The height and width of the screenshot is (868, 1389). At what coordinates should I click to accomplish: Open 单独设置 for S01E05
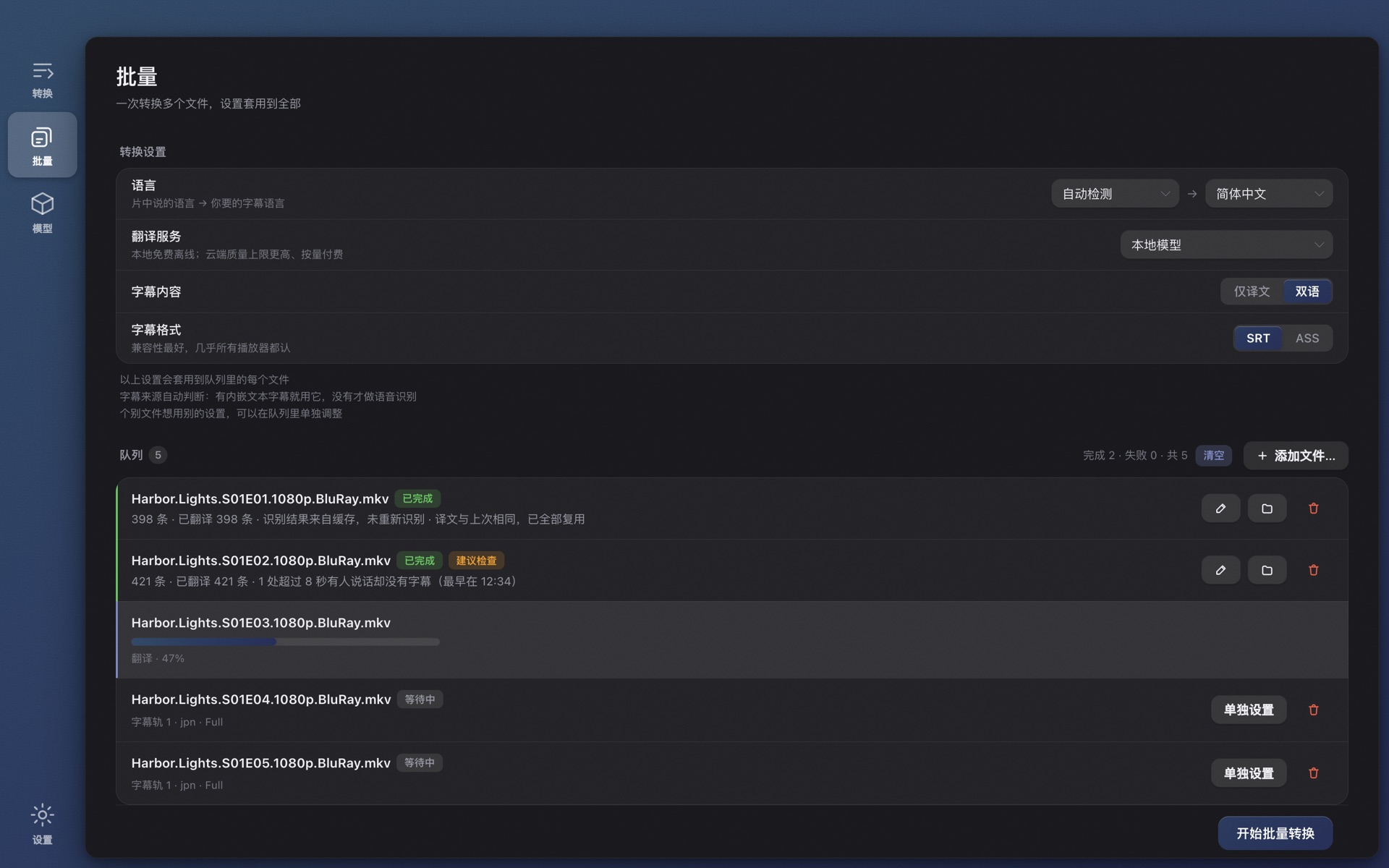pyautogui.click(x=1249, y=773)
